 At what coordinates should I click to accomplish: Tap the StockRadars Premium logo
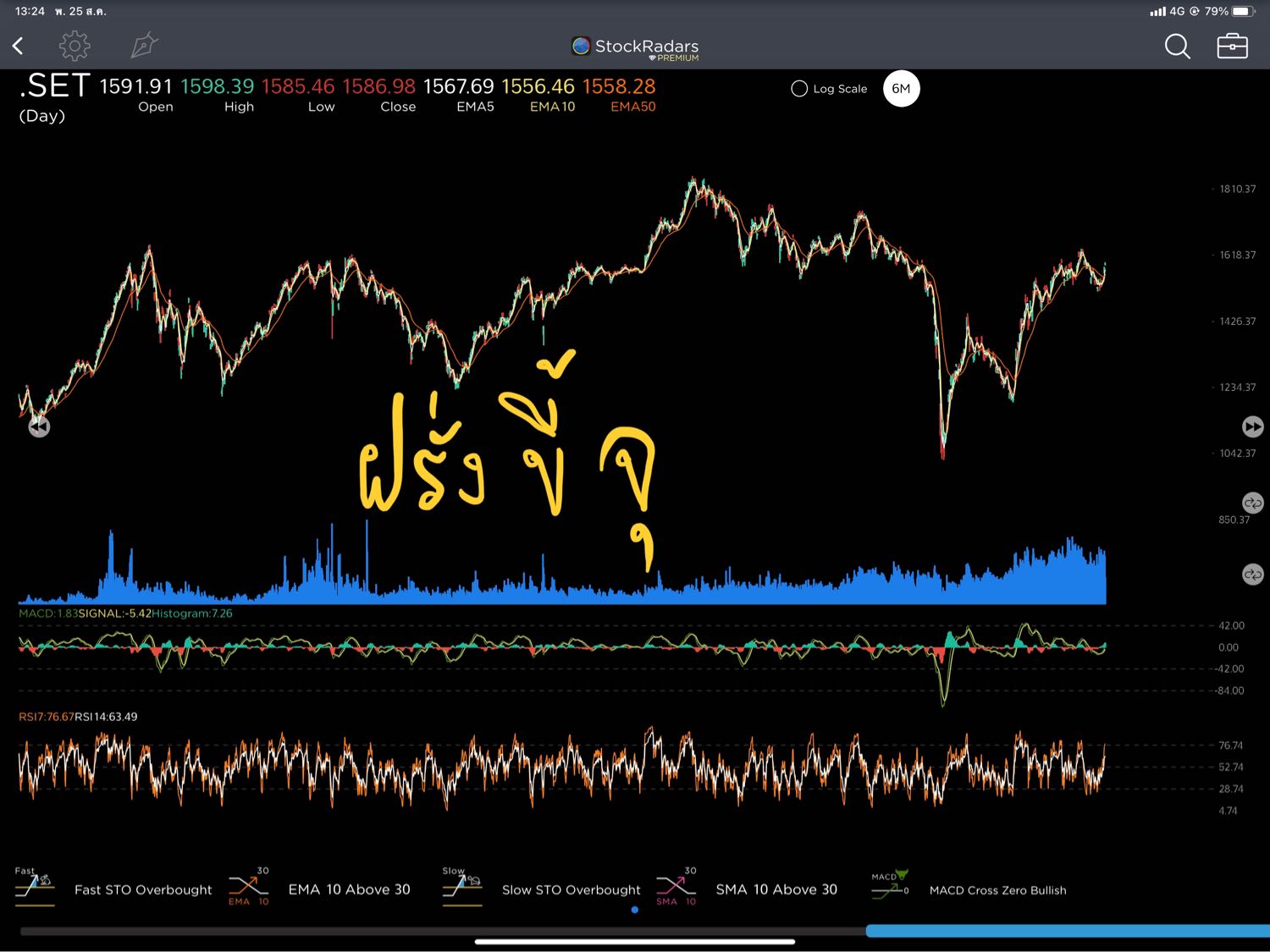click(636, 48)
